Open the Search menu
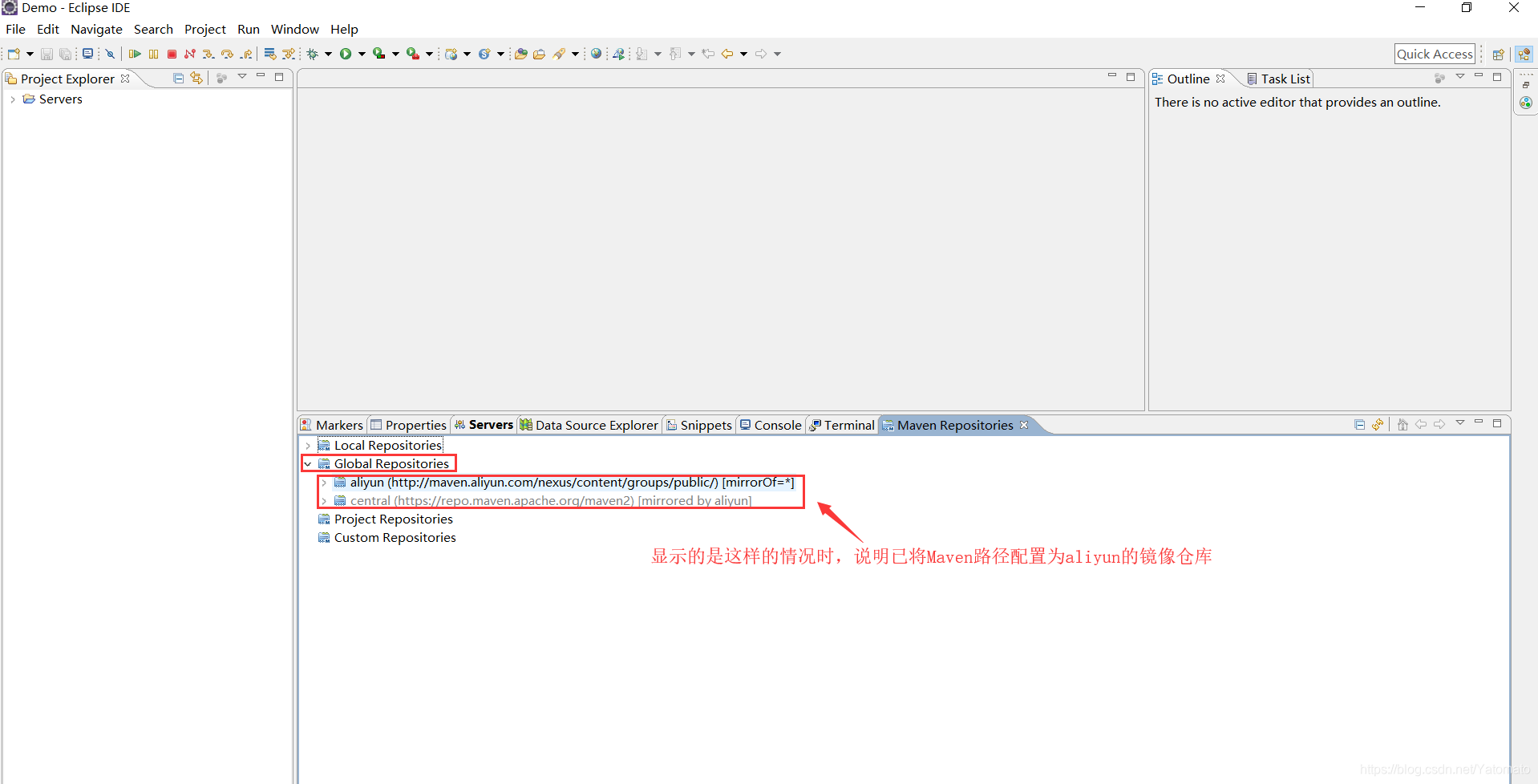This screenshot has height=784, width=1538. tap(153, 29)
